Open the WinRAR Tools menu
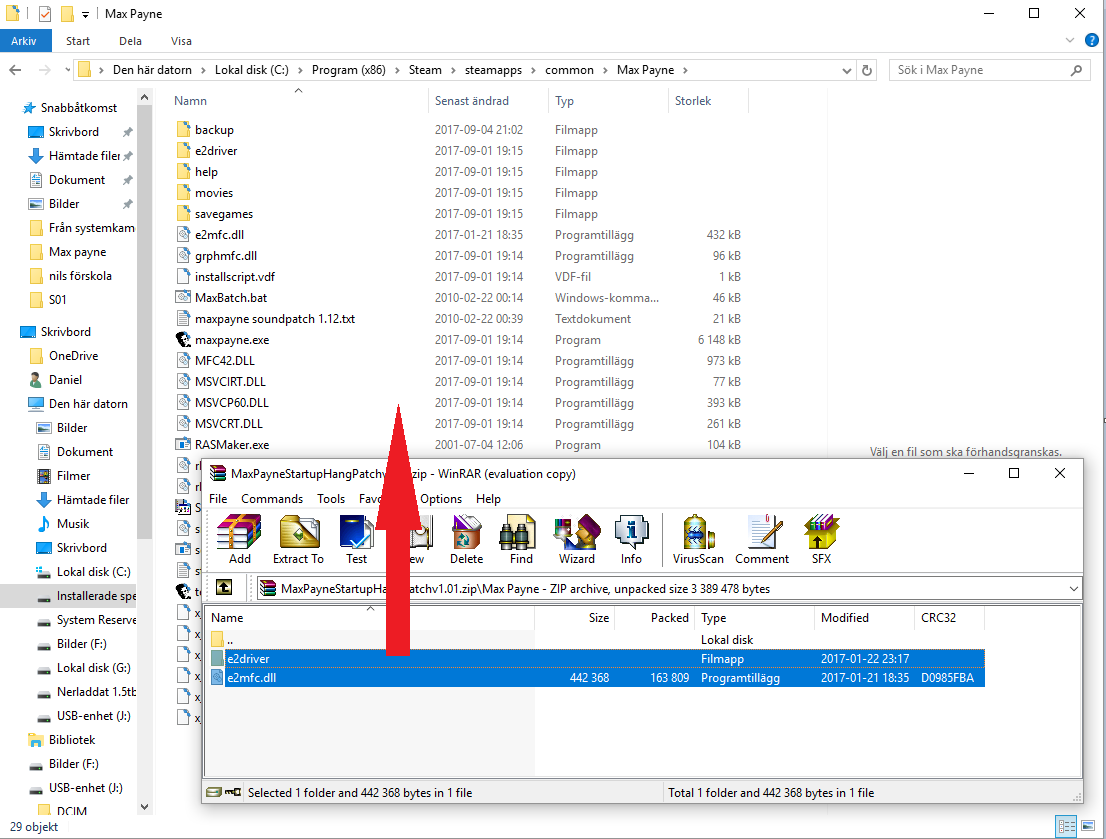Screen dimensions: 1106x839 click(x=331, y=498)
